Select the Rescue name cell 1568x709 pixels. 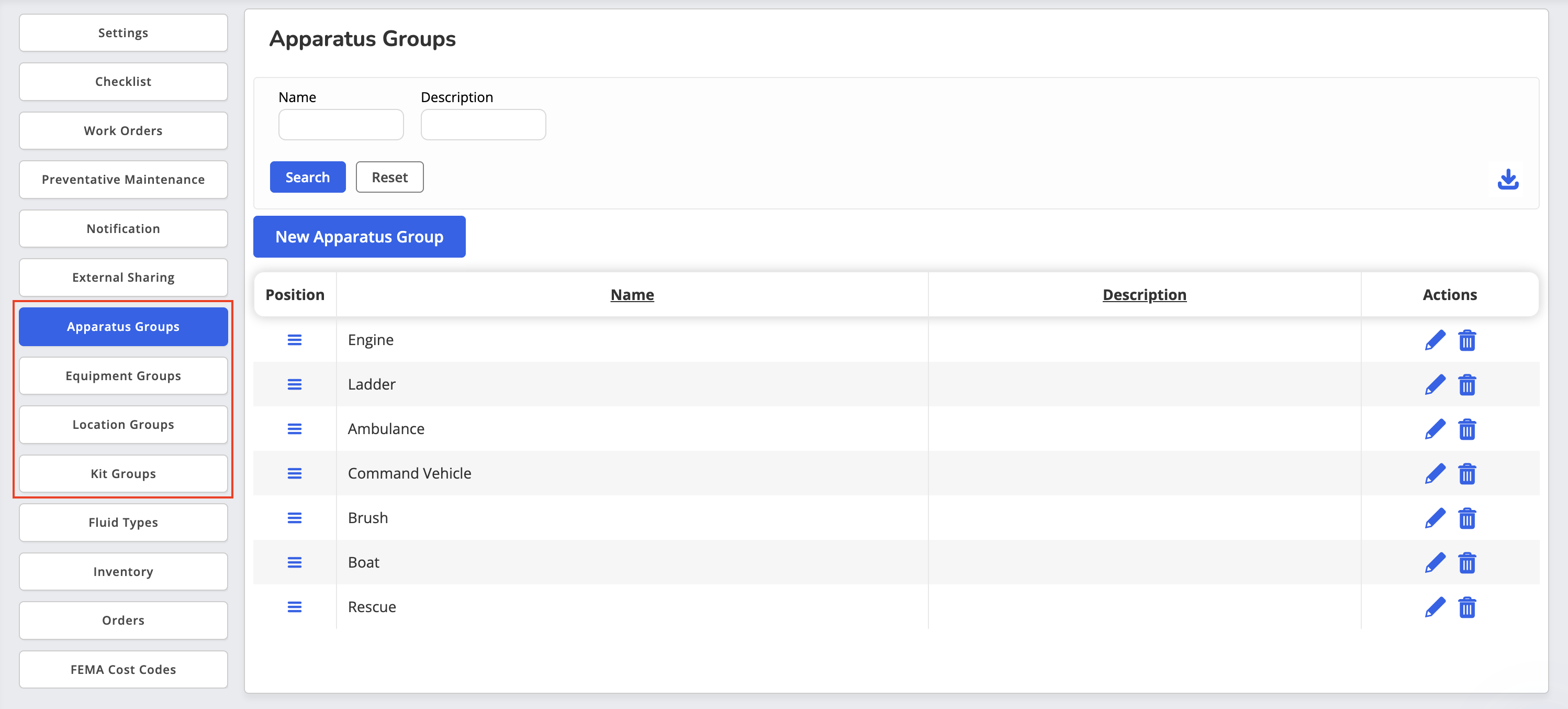632,607
